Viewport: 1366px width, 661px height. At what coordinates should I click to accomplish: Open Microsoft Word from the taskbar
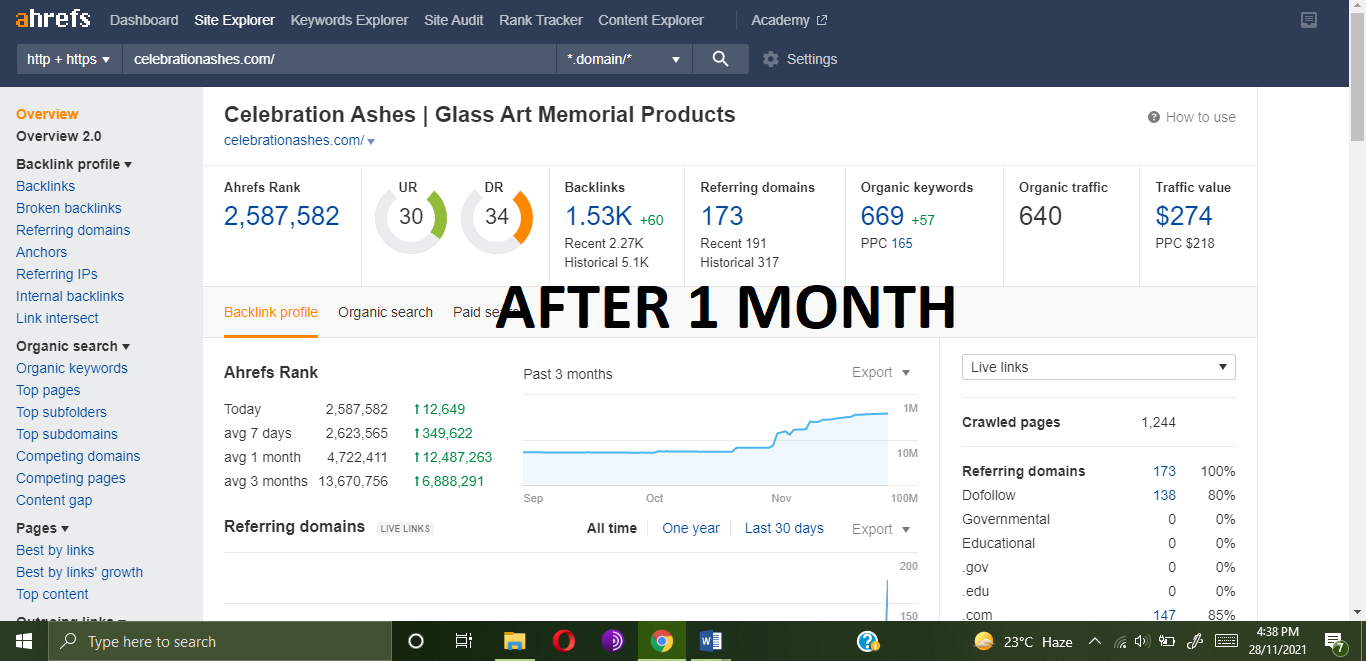coord(711,640)
